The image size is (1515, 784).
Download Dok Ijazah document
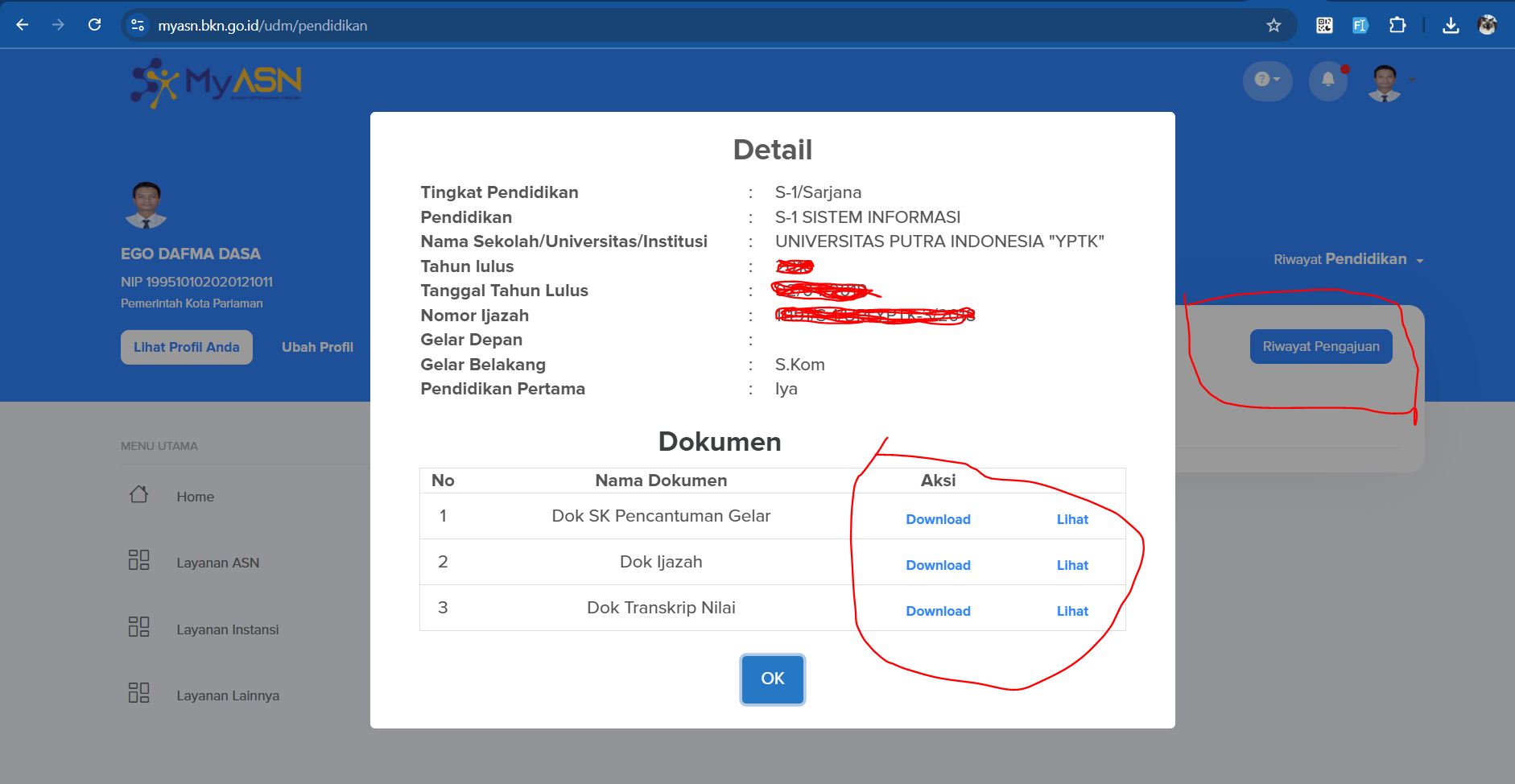click(938, 565)
